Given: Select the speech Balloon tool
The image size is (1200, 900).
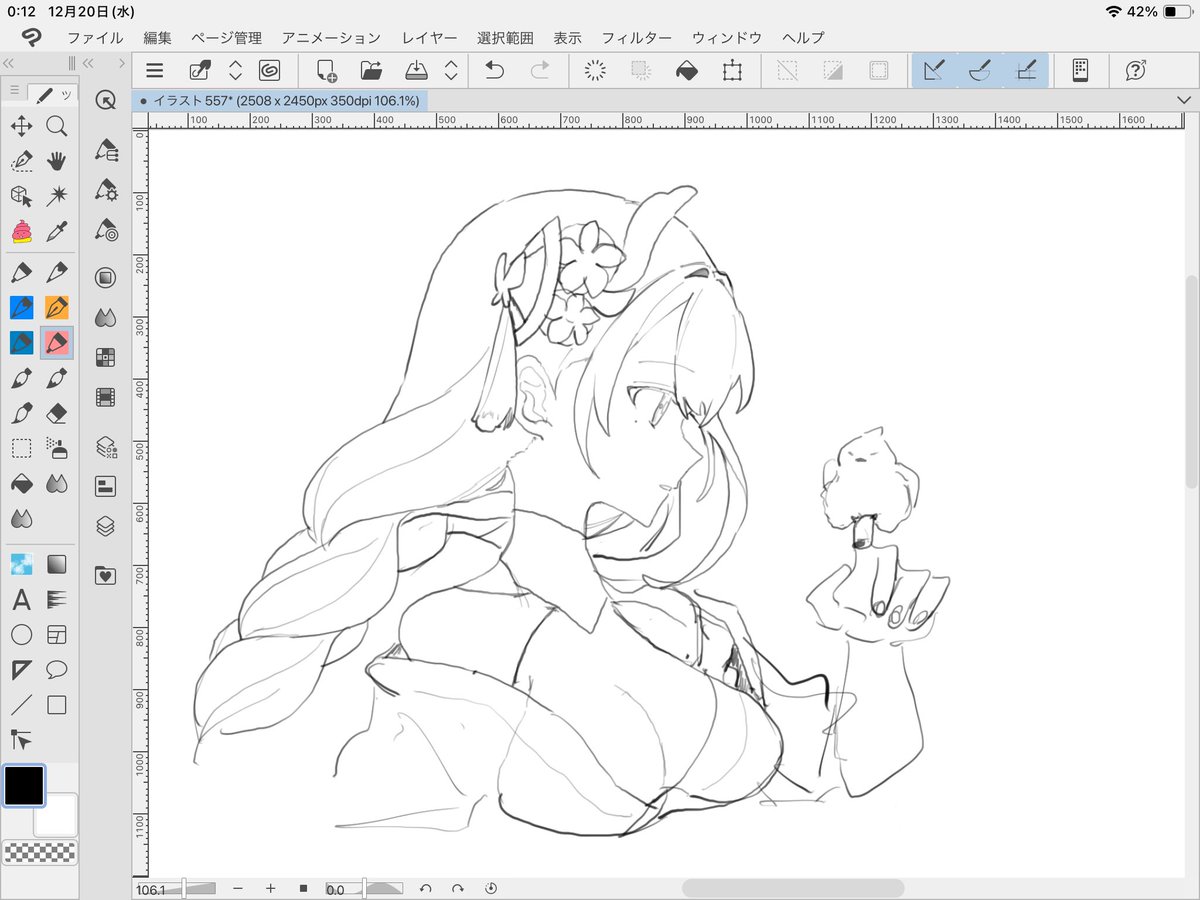Looking at the screenshot, I should click(57, 670).
